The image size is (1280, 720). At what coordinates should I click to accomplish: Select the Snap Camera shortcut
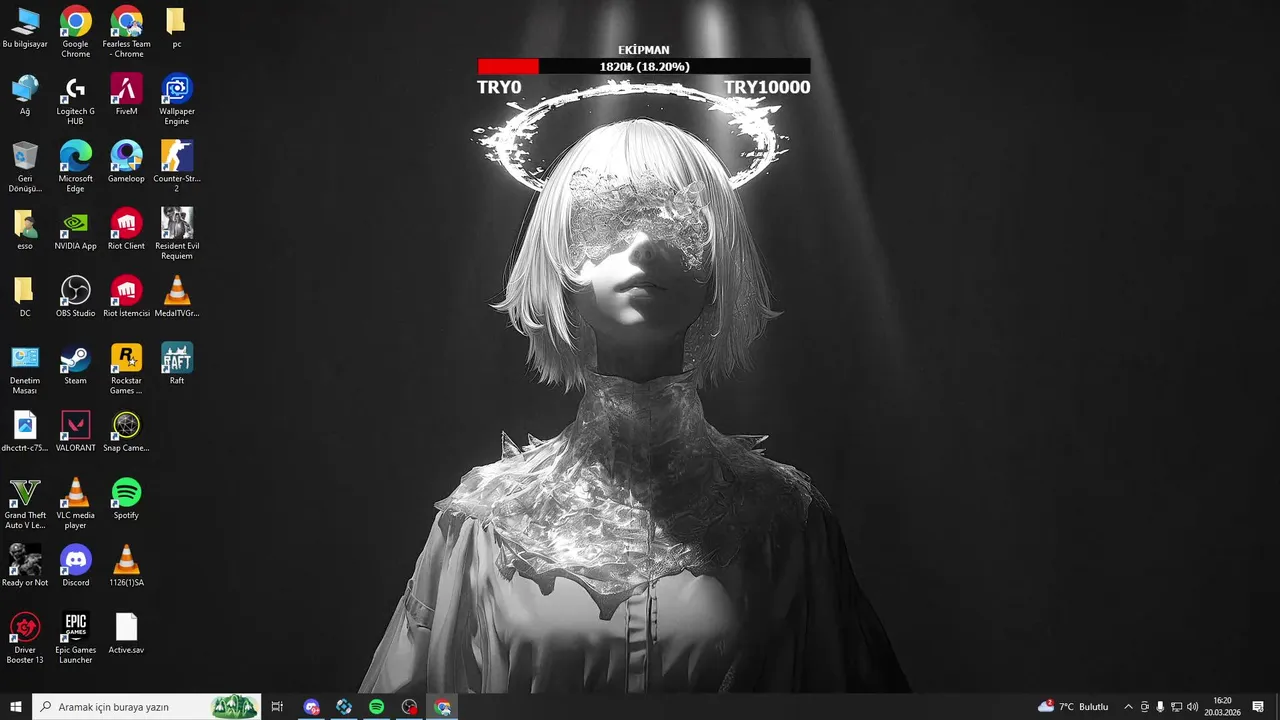126,431
